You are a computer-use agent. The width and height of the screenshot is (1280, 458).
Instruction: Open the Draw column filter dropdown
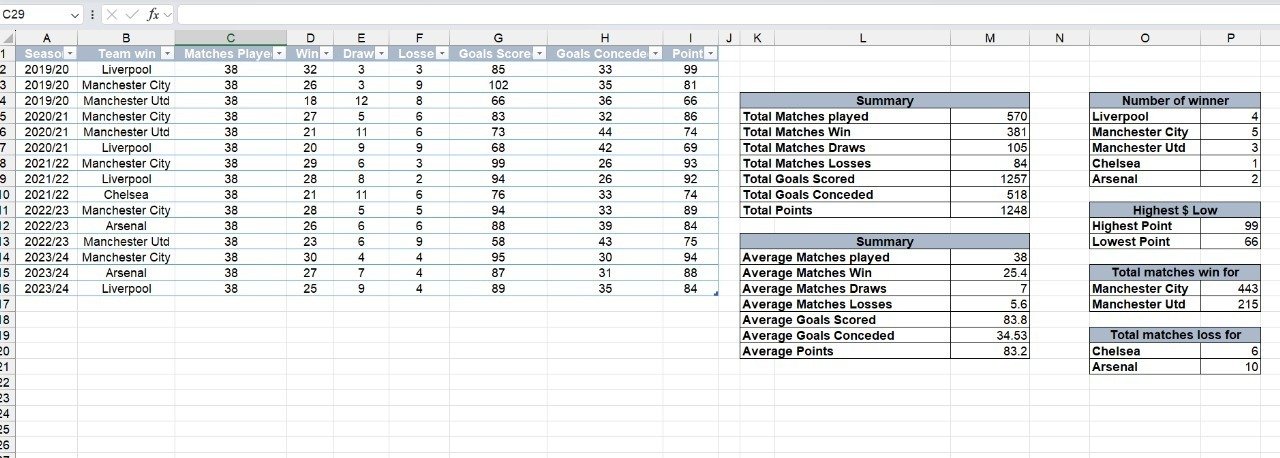[x=381, y=54]
